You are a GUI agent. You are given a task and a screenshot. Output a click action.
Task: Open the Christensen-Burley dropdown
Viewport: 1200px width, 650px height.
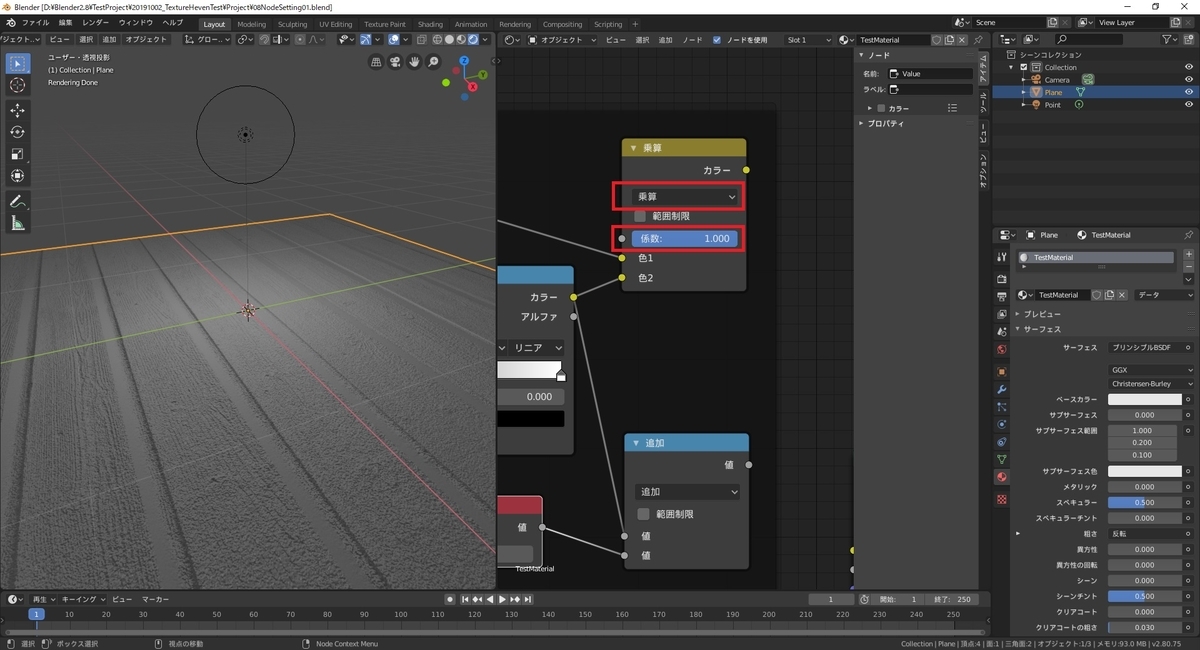tap(1152, 384)
